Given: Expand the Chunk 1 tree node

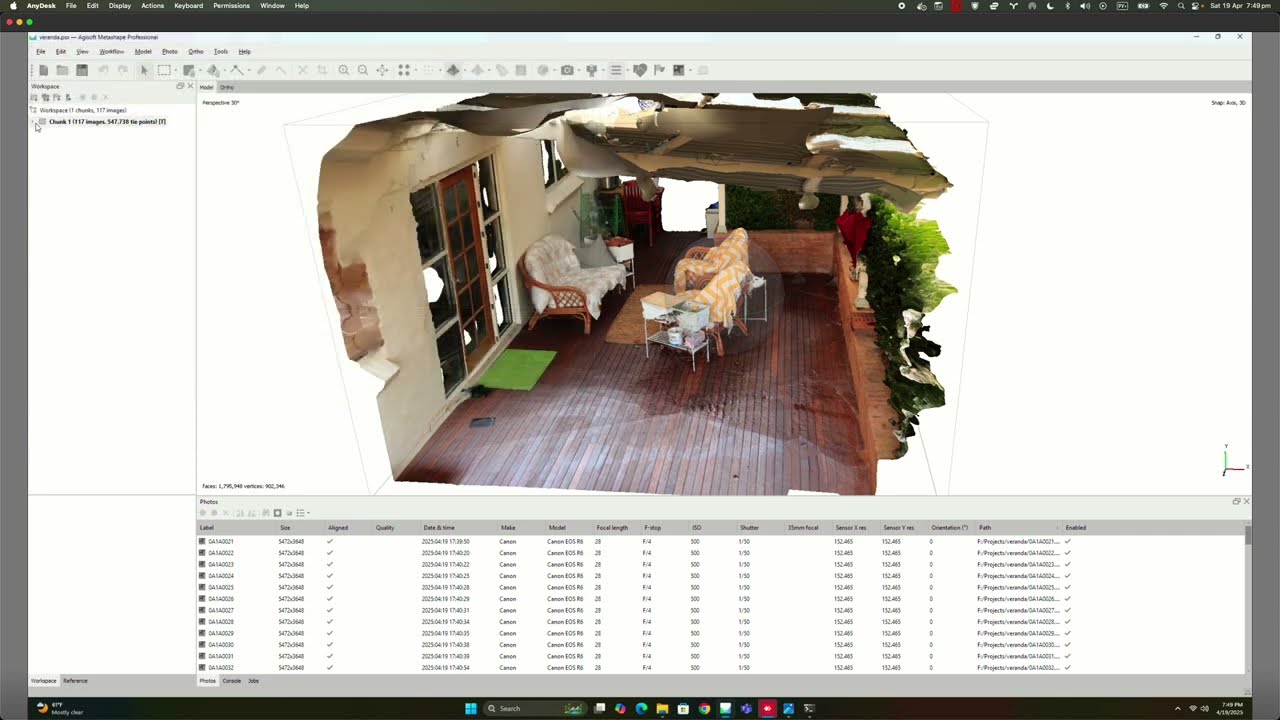Looking at the screenshot, I should (x=33, y=122).
